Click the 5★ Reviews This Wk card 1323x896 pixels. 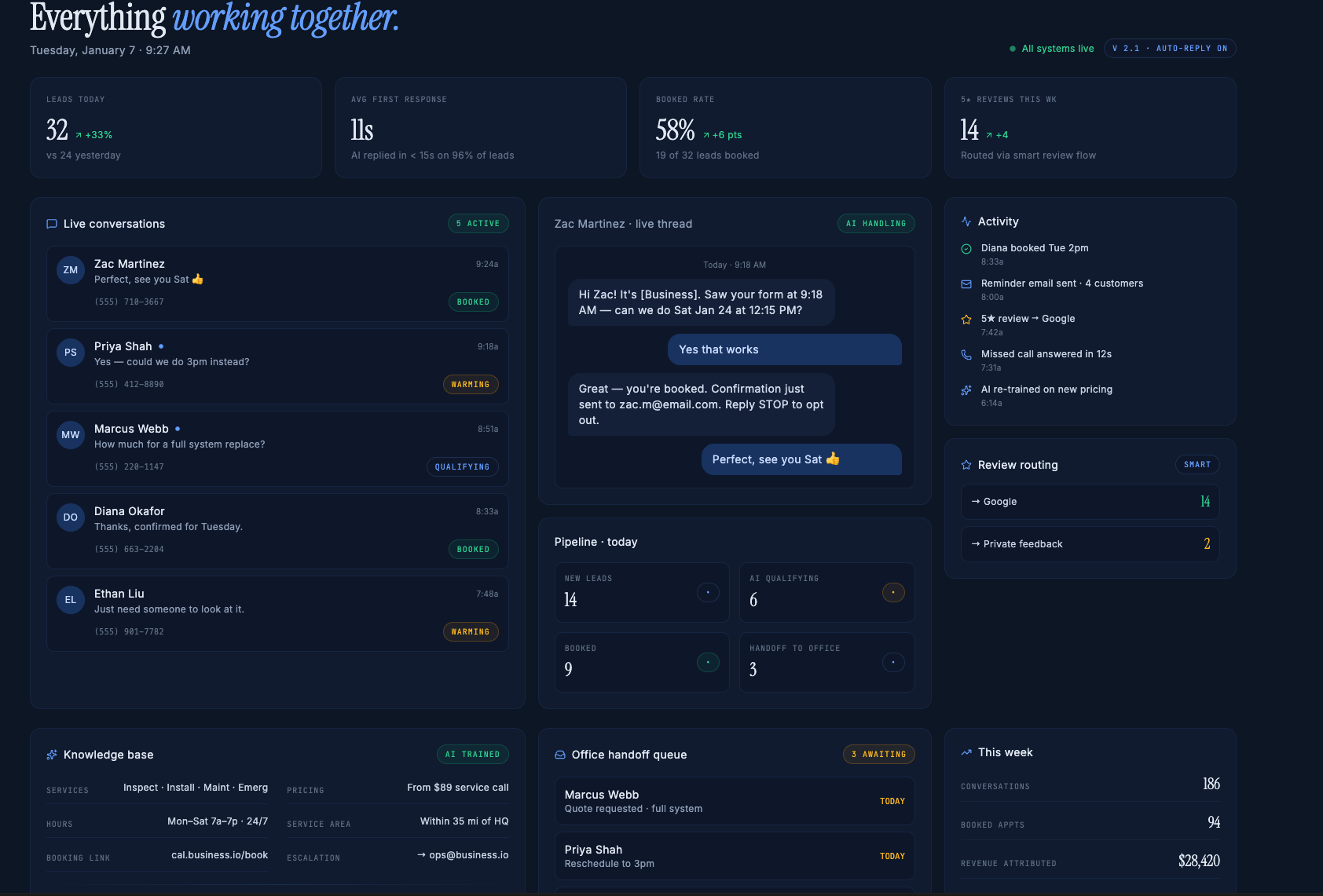pyautogui.click(x=1090, y=128)
